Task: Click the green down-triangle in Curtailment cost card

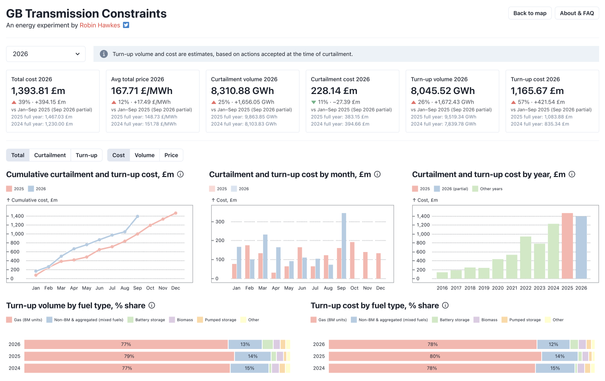Action: [x=313, y=102]
